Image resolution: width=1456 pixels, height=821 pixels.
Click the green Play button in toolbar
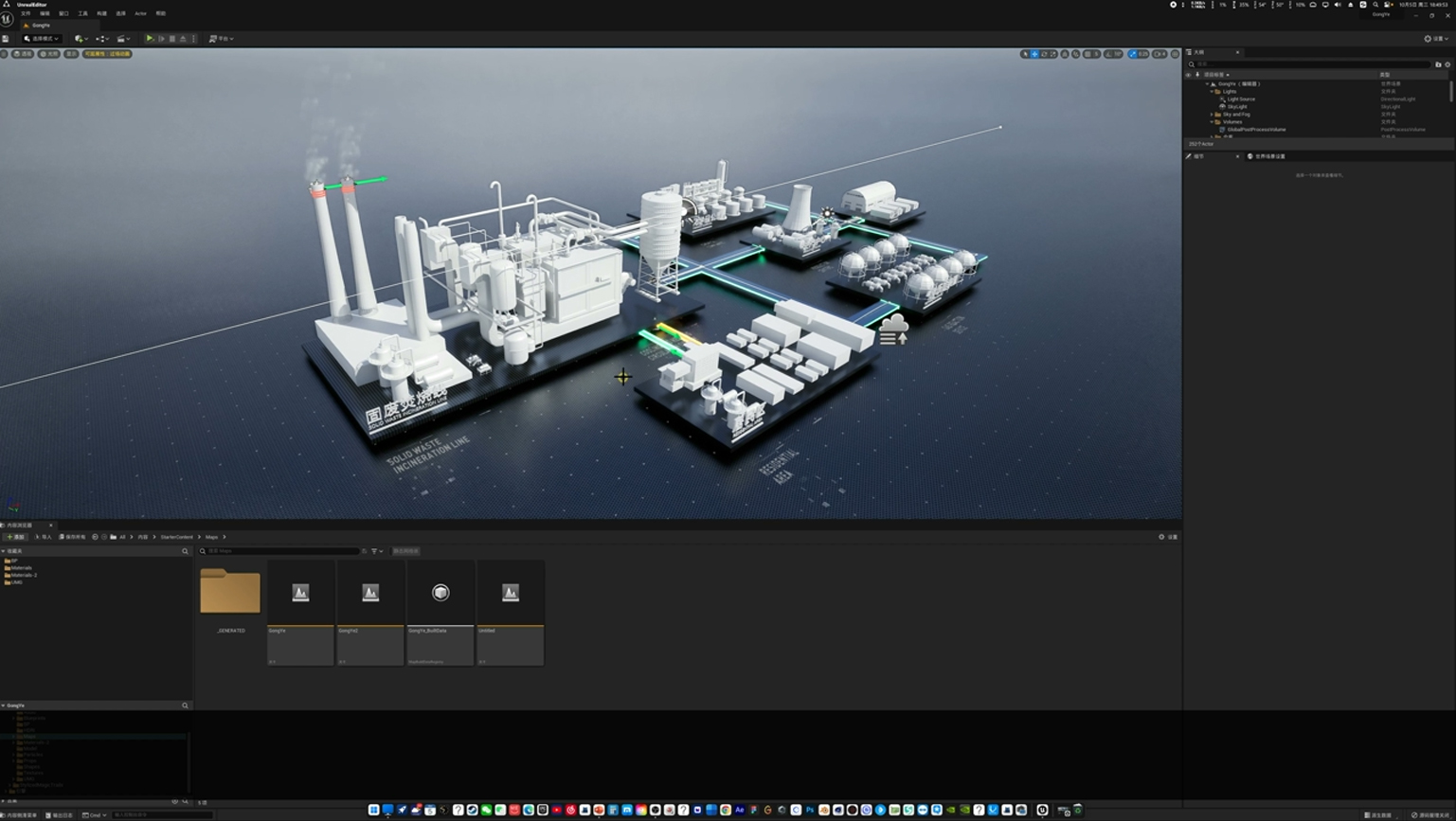click(150, 39)
